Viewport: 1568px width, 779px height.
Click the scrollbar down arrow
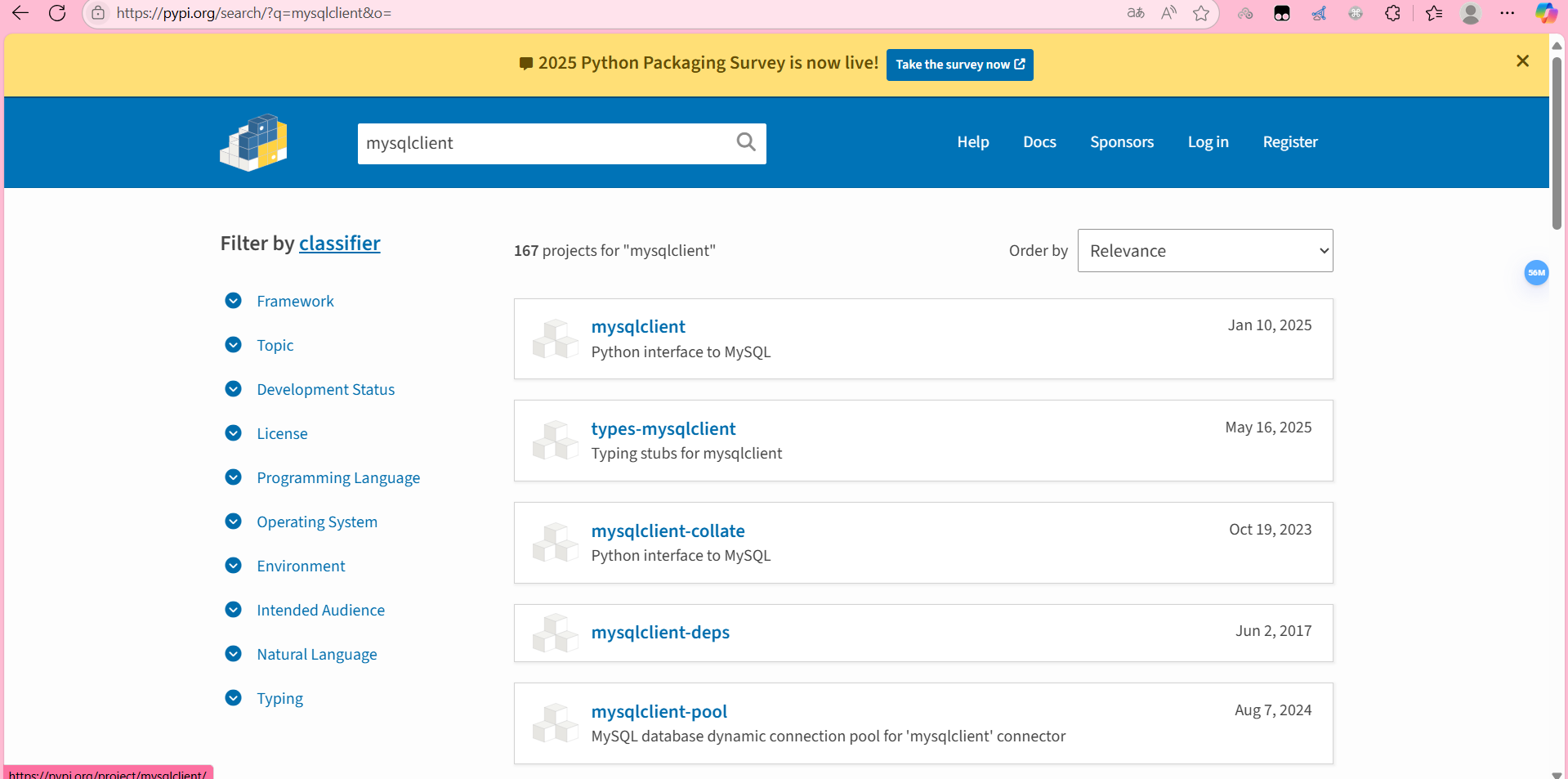(x=1557, y=774)
